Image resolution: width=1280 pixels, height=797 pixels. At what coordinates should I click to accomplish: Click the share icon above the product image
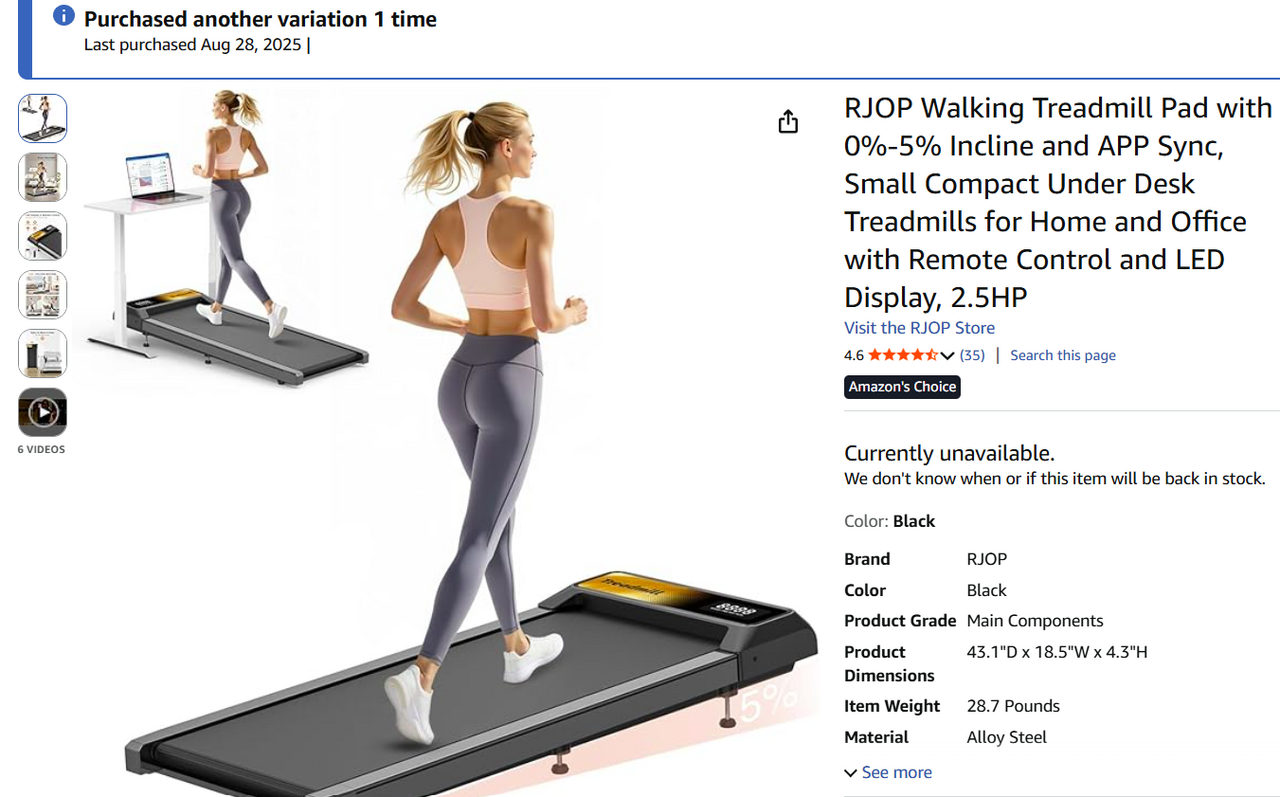tap(788, 121)
